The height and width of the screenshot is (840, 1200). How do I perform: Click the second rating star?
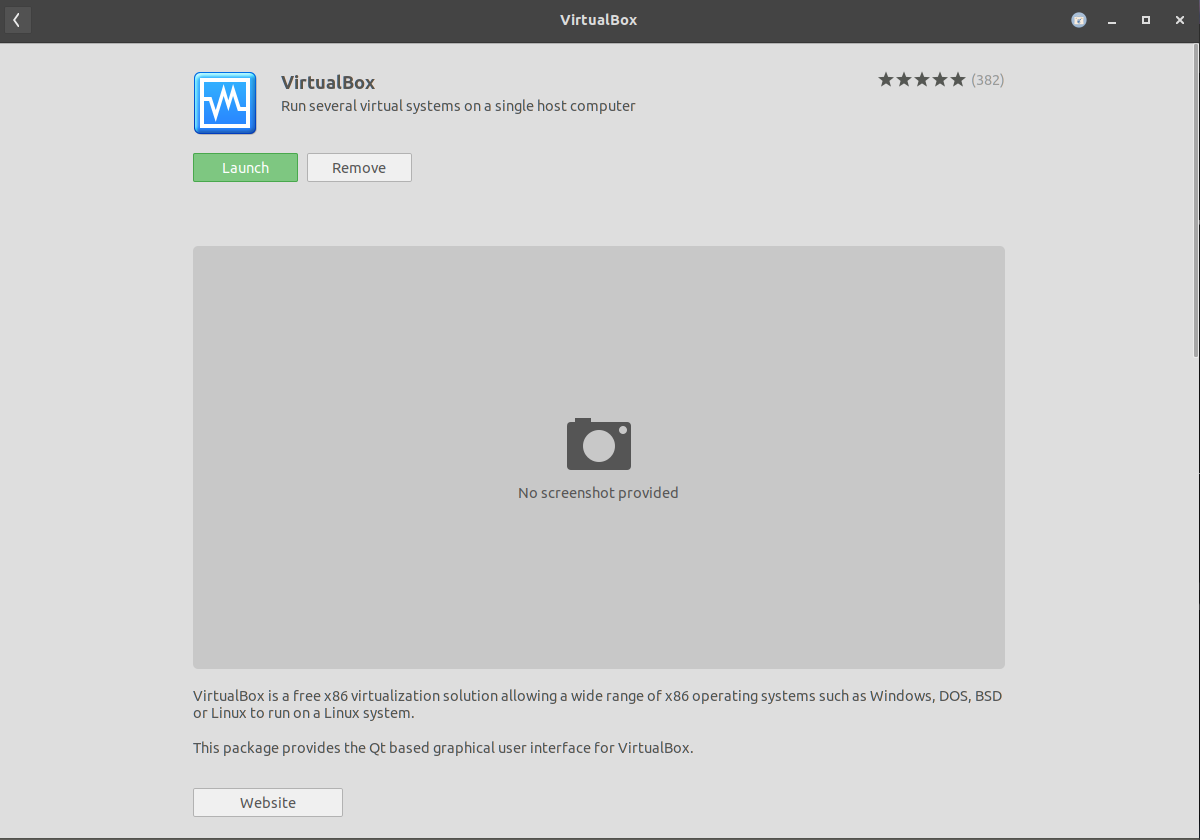tap(904, 80)
